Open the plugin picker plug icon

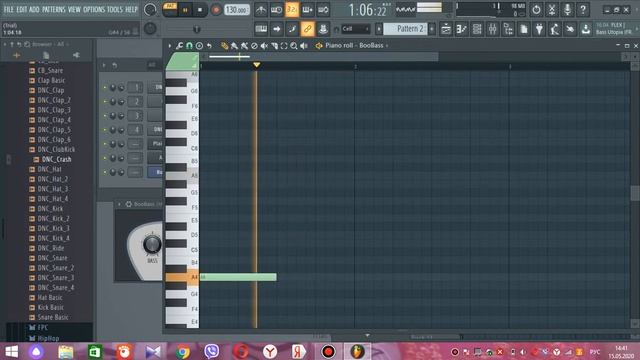pos(539,29)
